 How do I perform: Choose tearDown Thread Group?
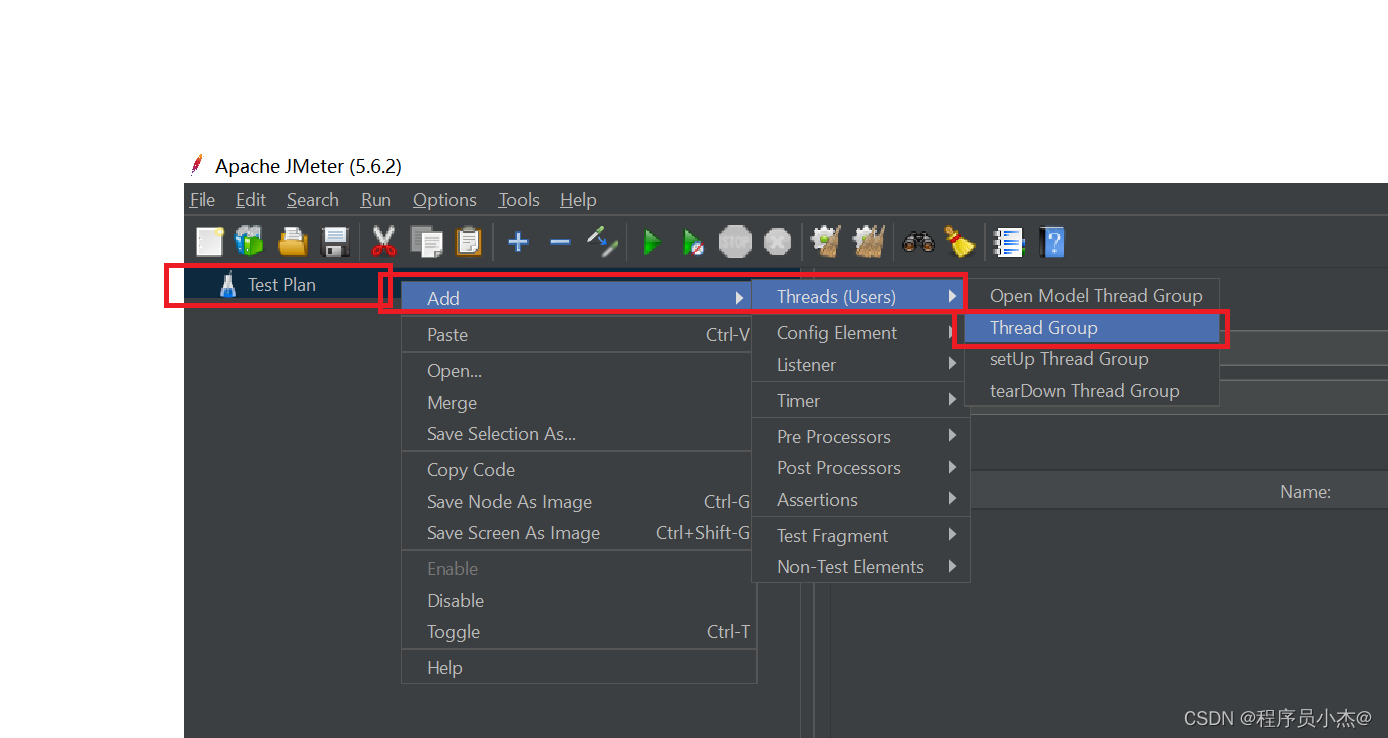click(x=1092, y=391)
